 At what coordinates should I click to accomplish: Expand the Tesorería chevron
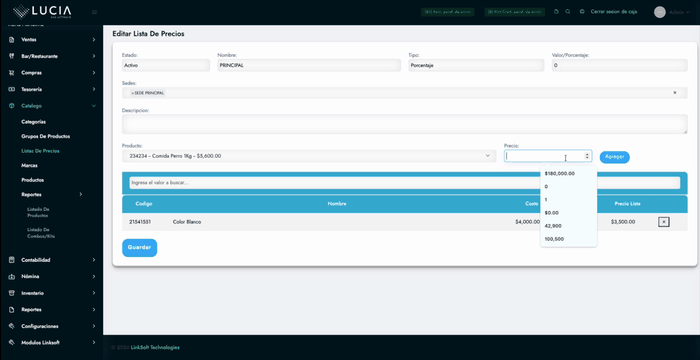coord(94,89)
